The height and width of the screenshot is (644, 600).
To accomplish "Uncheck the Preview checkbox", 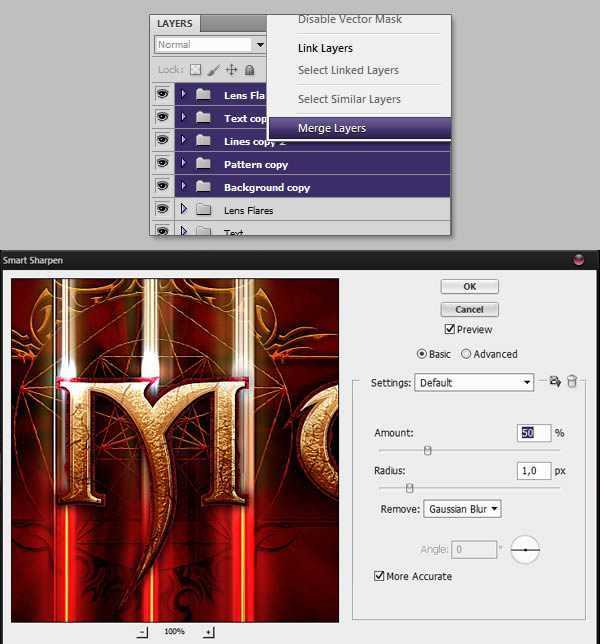I will click(450, 329).
